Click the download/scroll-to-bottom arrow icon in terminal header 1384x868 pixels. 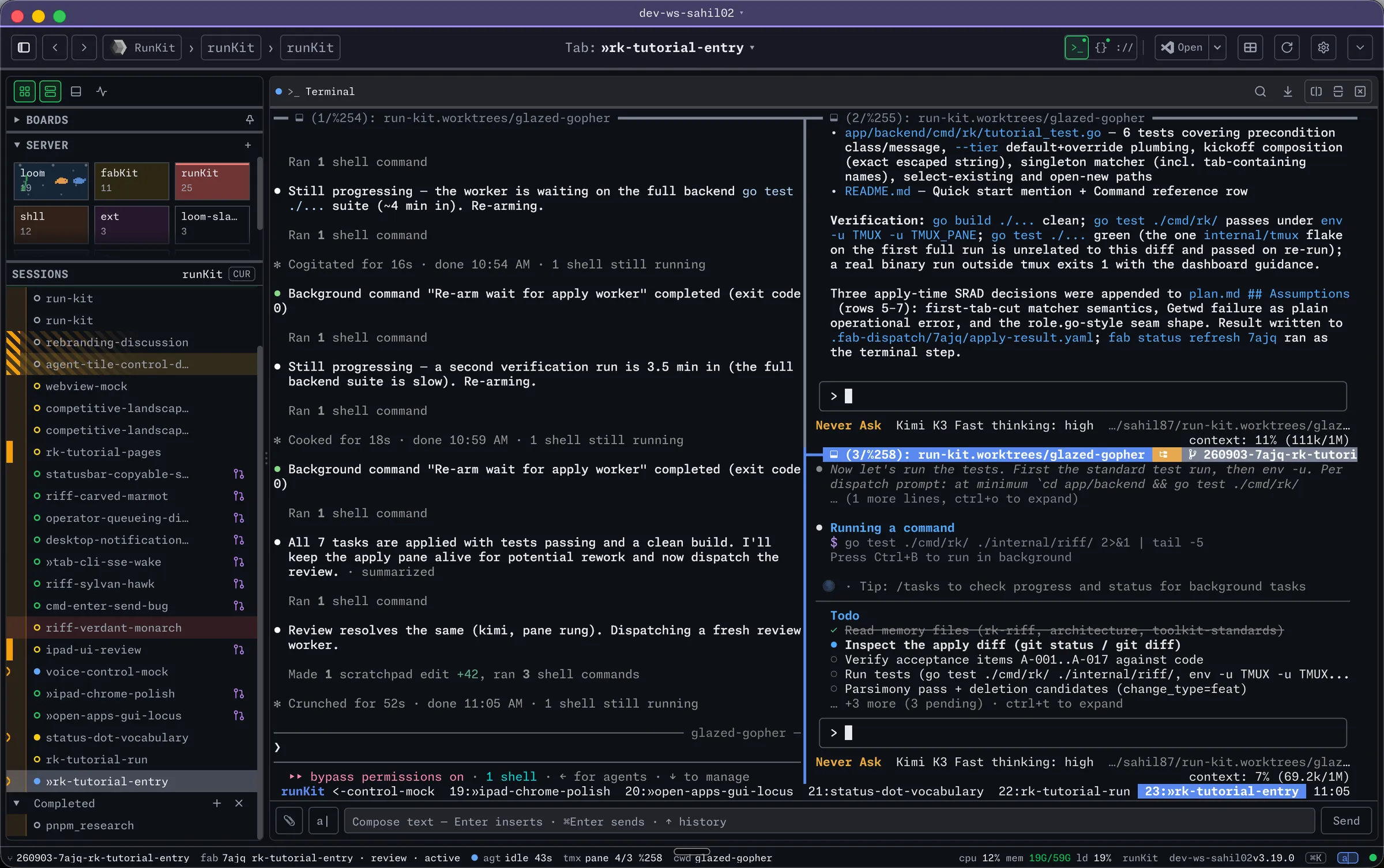point(1288,91)
